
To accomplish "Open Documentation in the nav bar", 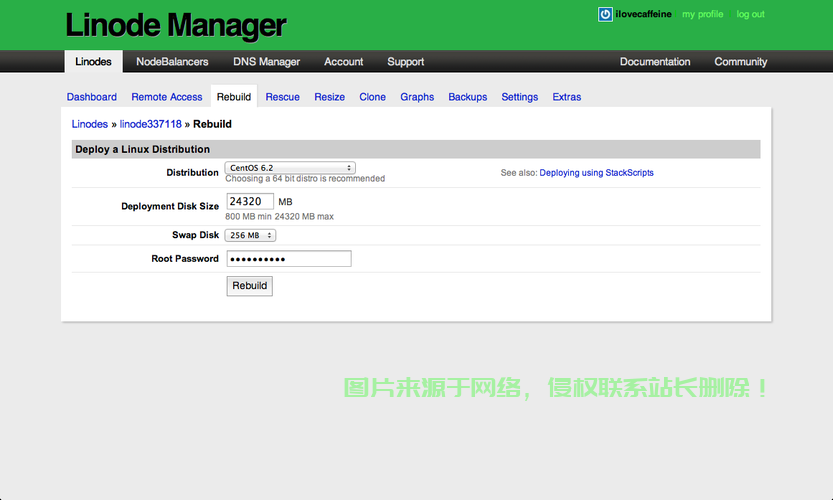I will pos(655,62).
